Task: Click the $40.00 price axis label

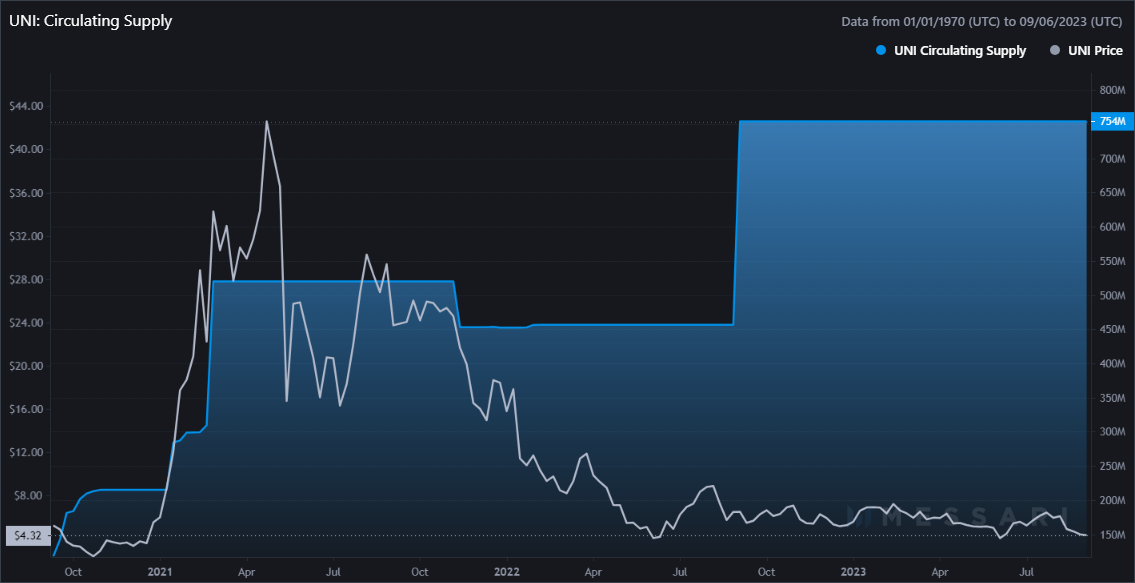Action: (26, 149)
